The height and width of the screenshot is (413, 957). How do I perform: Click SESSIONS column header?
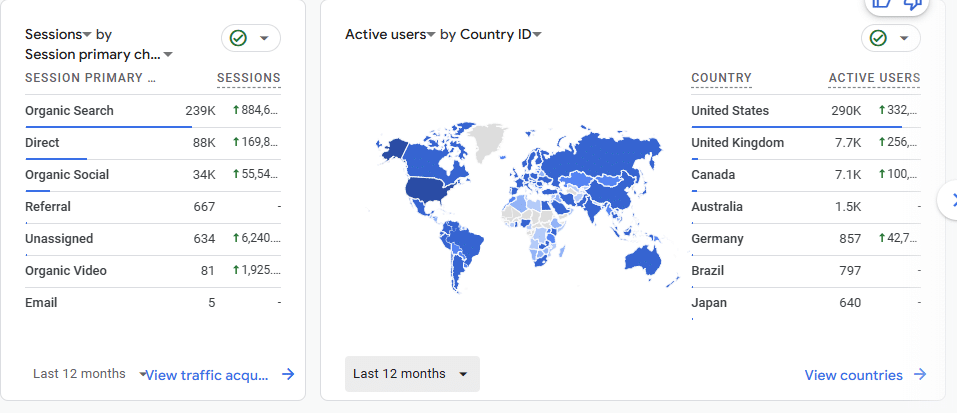click(x=248, y=78)
